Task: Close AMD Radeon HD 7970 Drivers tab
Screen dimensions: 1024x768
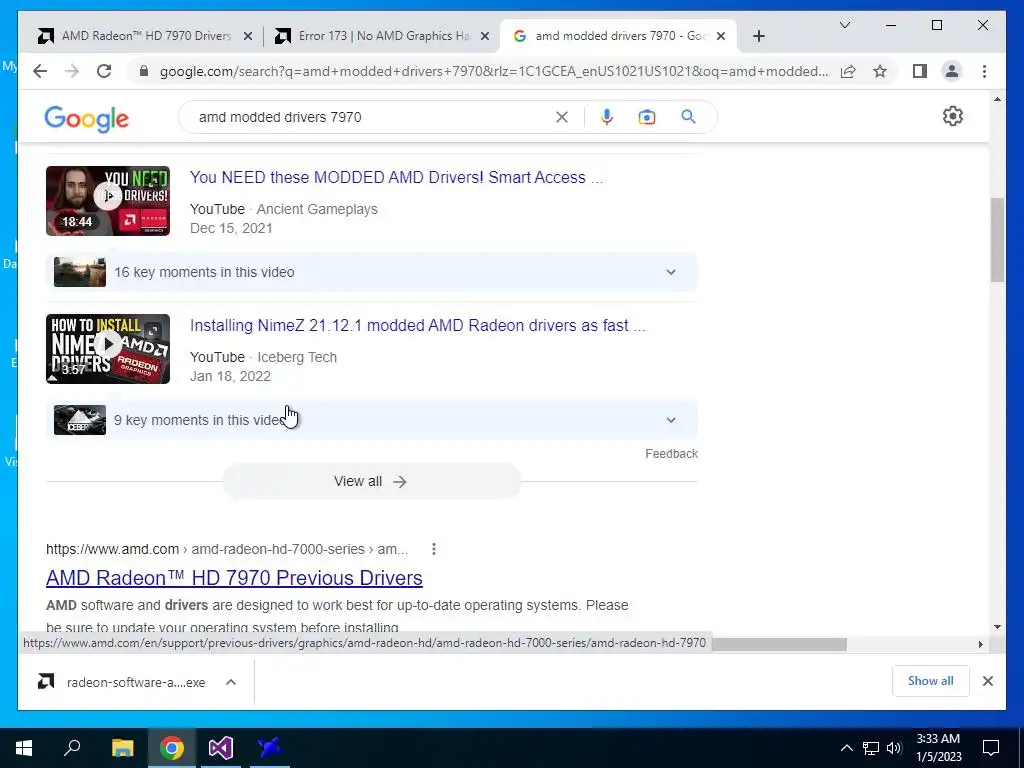Action: pyautogui.click(x=248, y=37)
